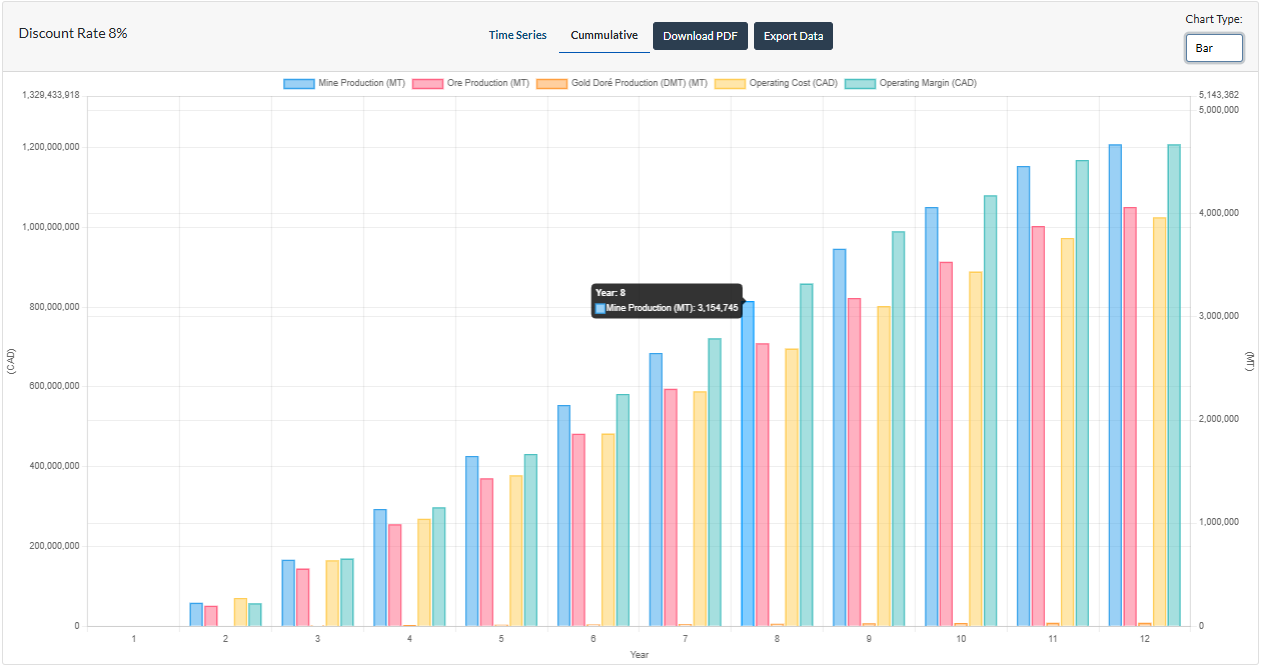The height and width of the screenshot is (668, 1262).
Task: Click Year 11 Ore Production bar
Action: 1038,427
